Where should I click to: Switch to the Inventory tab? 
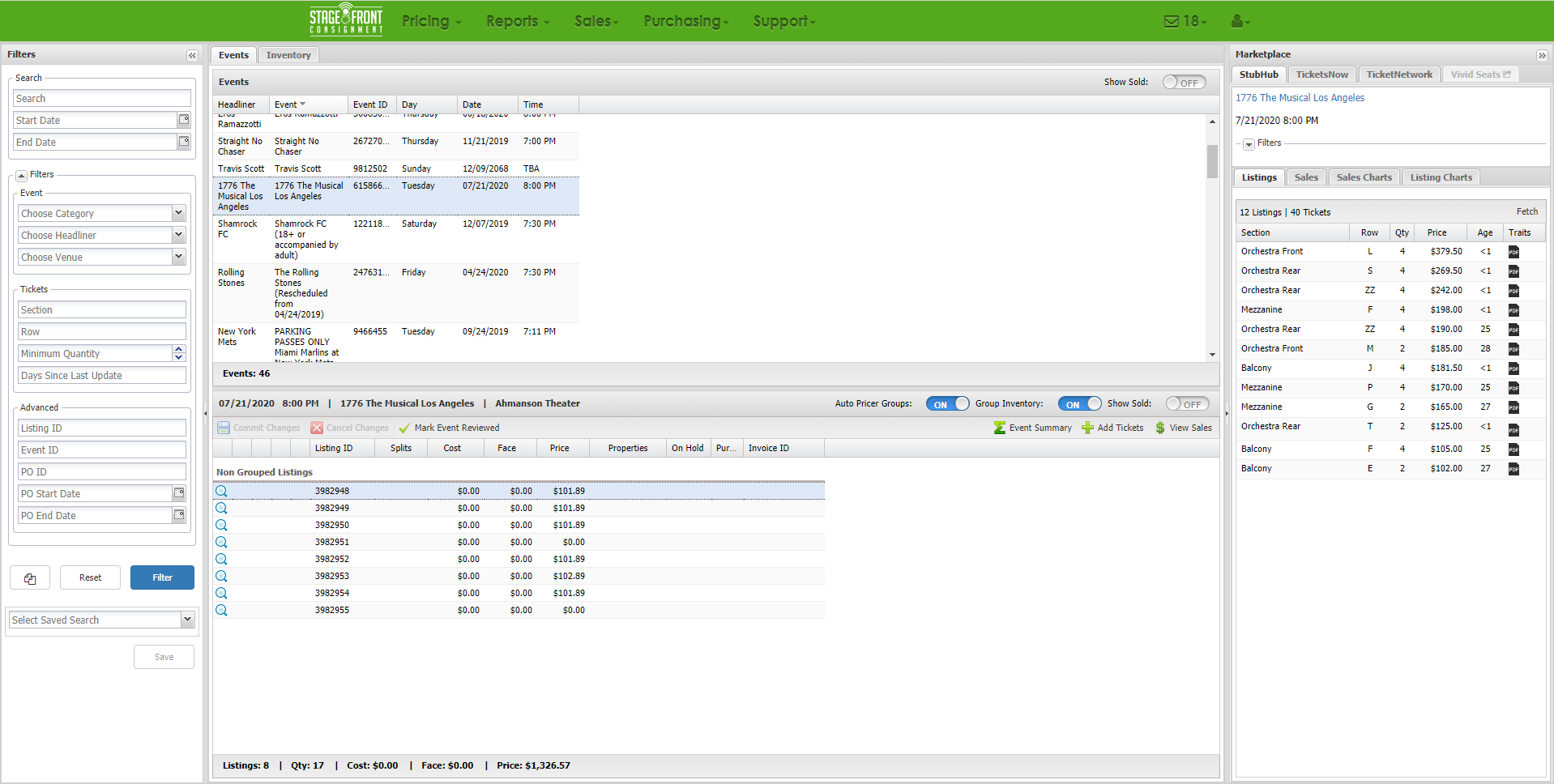(288, 55)
